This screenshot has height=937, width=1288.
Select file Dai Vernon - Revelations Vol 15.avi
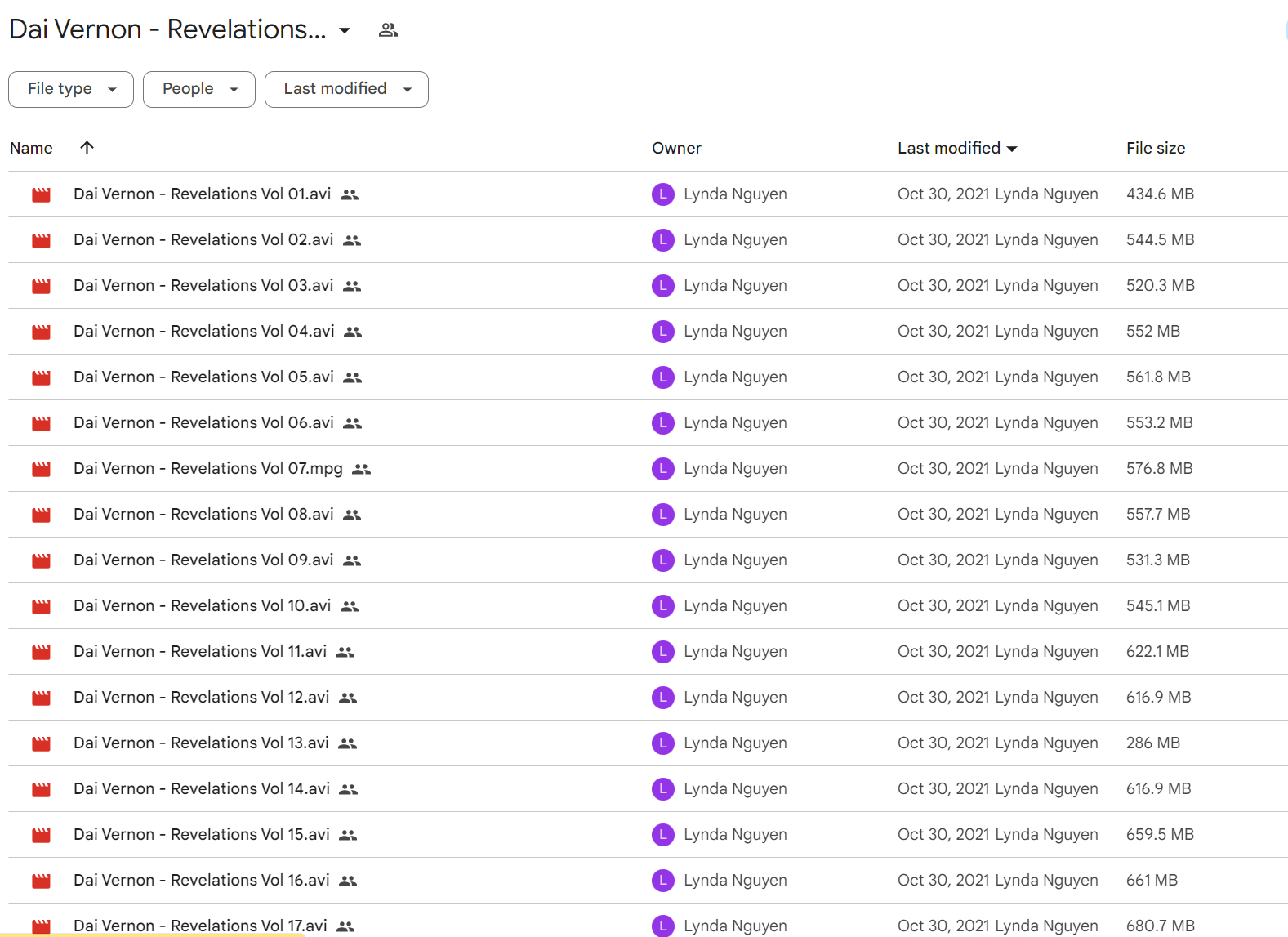[x=202, y=835]
